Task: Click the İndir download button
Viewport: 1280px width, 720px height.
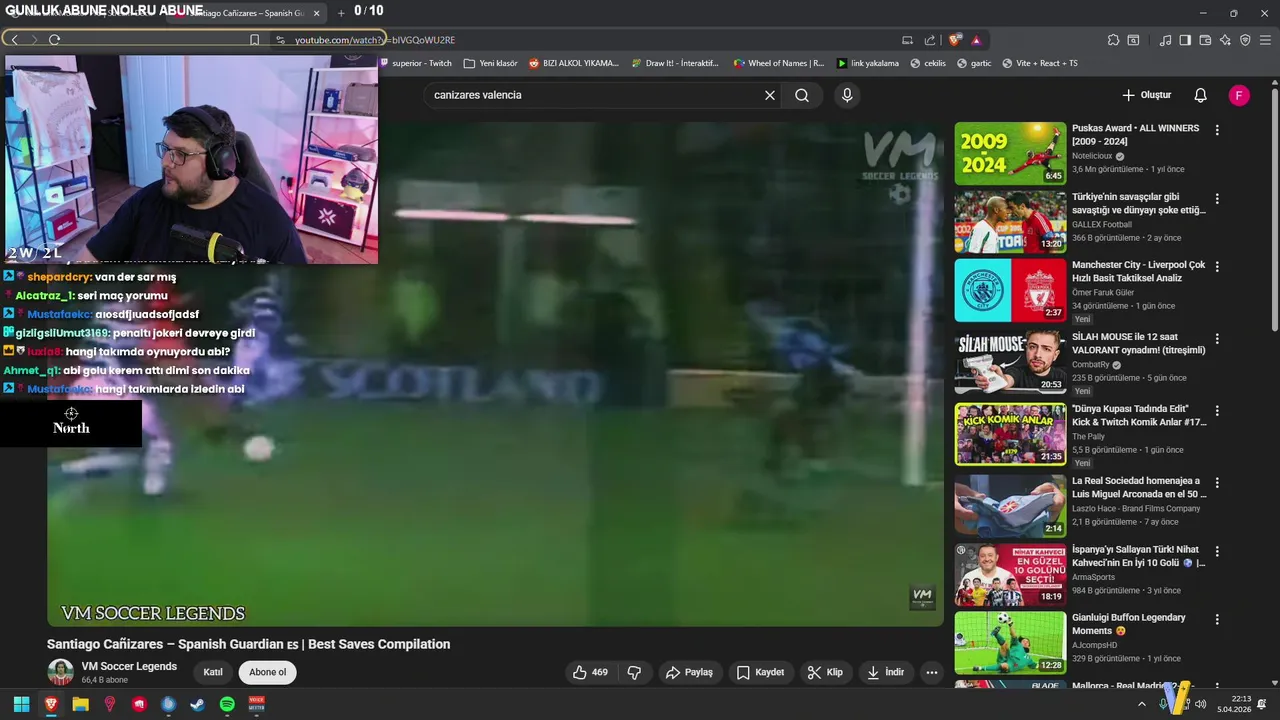Action: click(885, 672)
